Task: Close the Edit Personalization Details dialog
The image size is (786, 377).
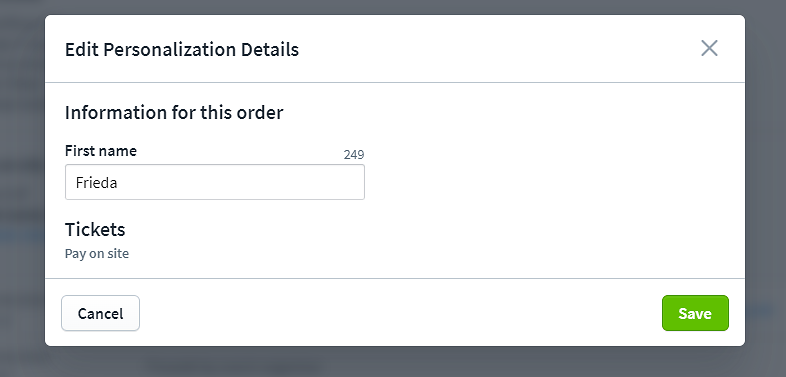Action: tap(709, 49)
